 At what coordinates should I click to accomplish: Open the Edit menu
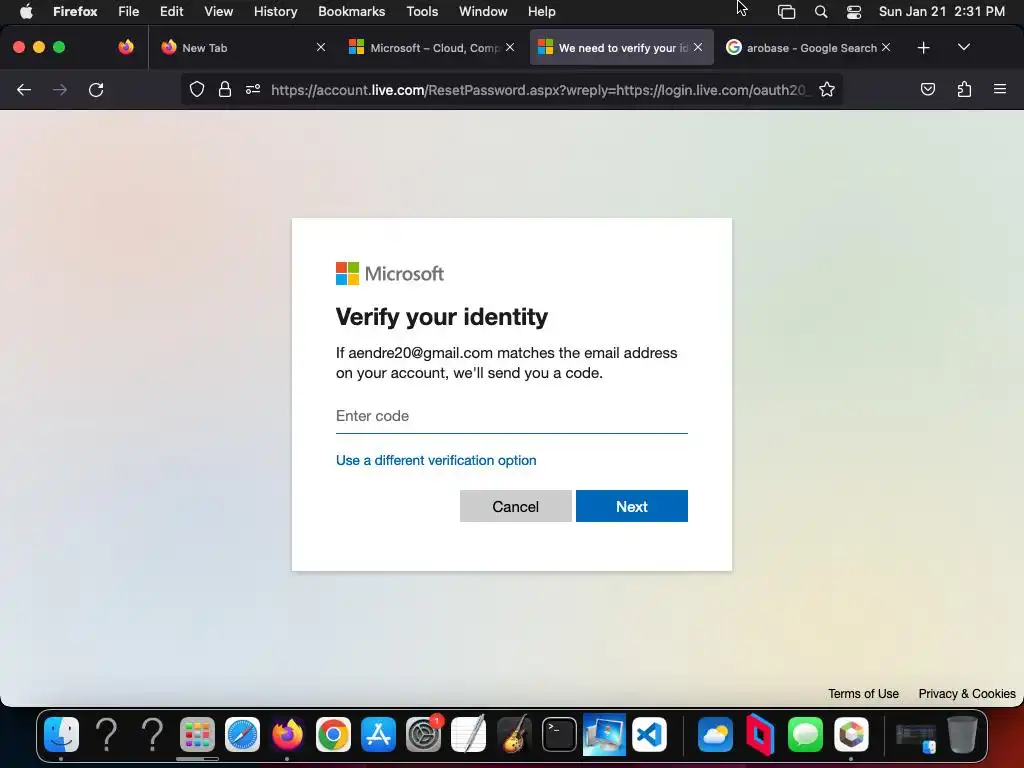(171, 11)
